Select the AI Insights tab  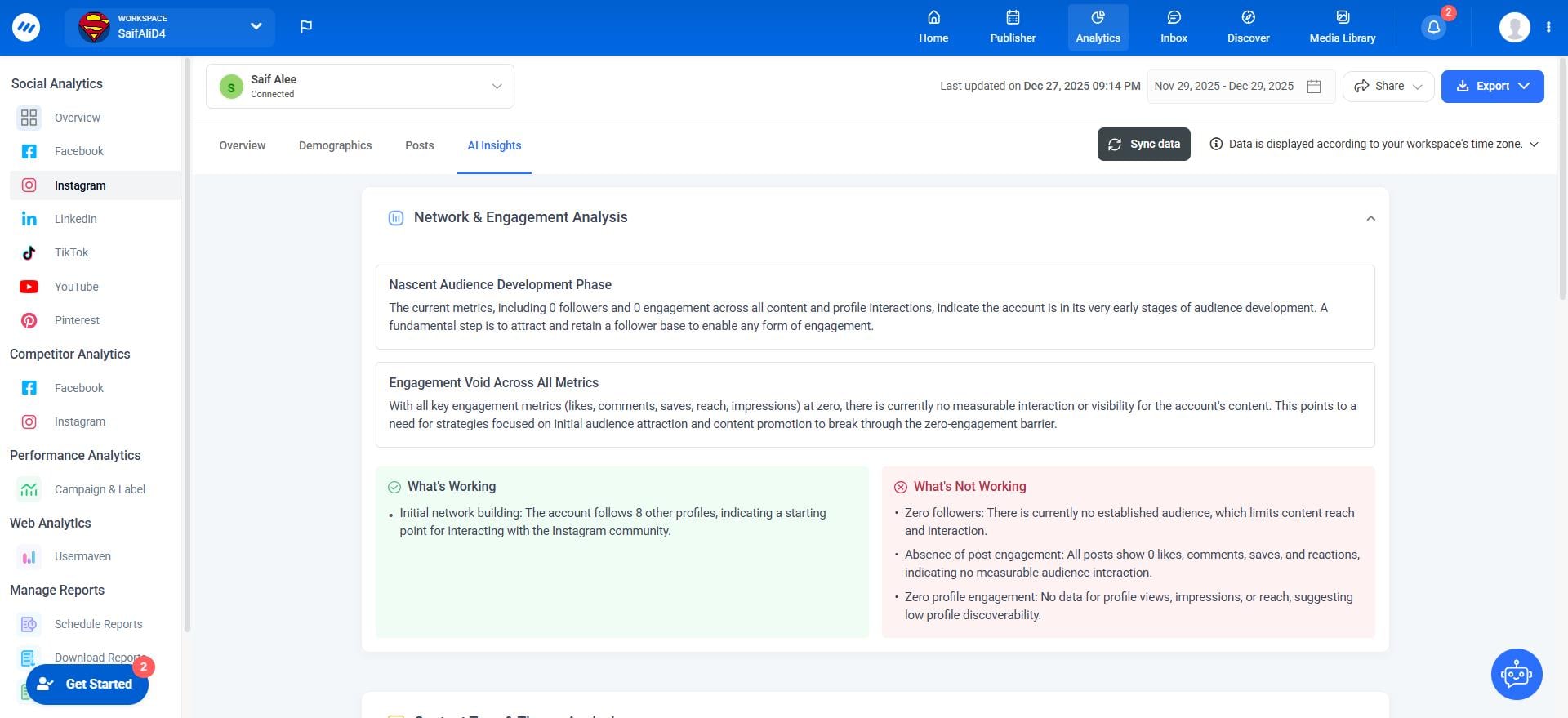click(x=494, y=145)
